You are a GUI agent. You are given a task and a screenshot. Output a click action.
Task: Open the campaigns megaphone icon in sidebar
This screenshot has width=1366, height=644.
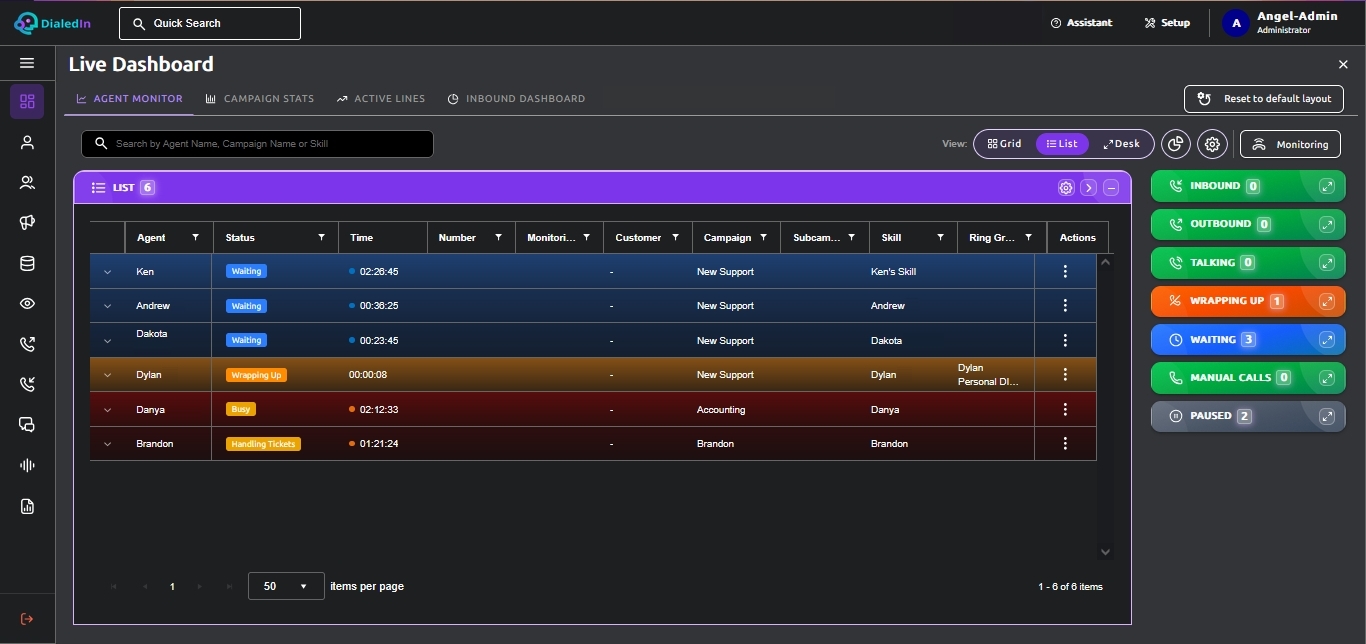(27, 223)
